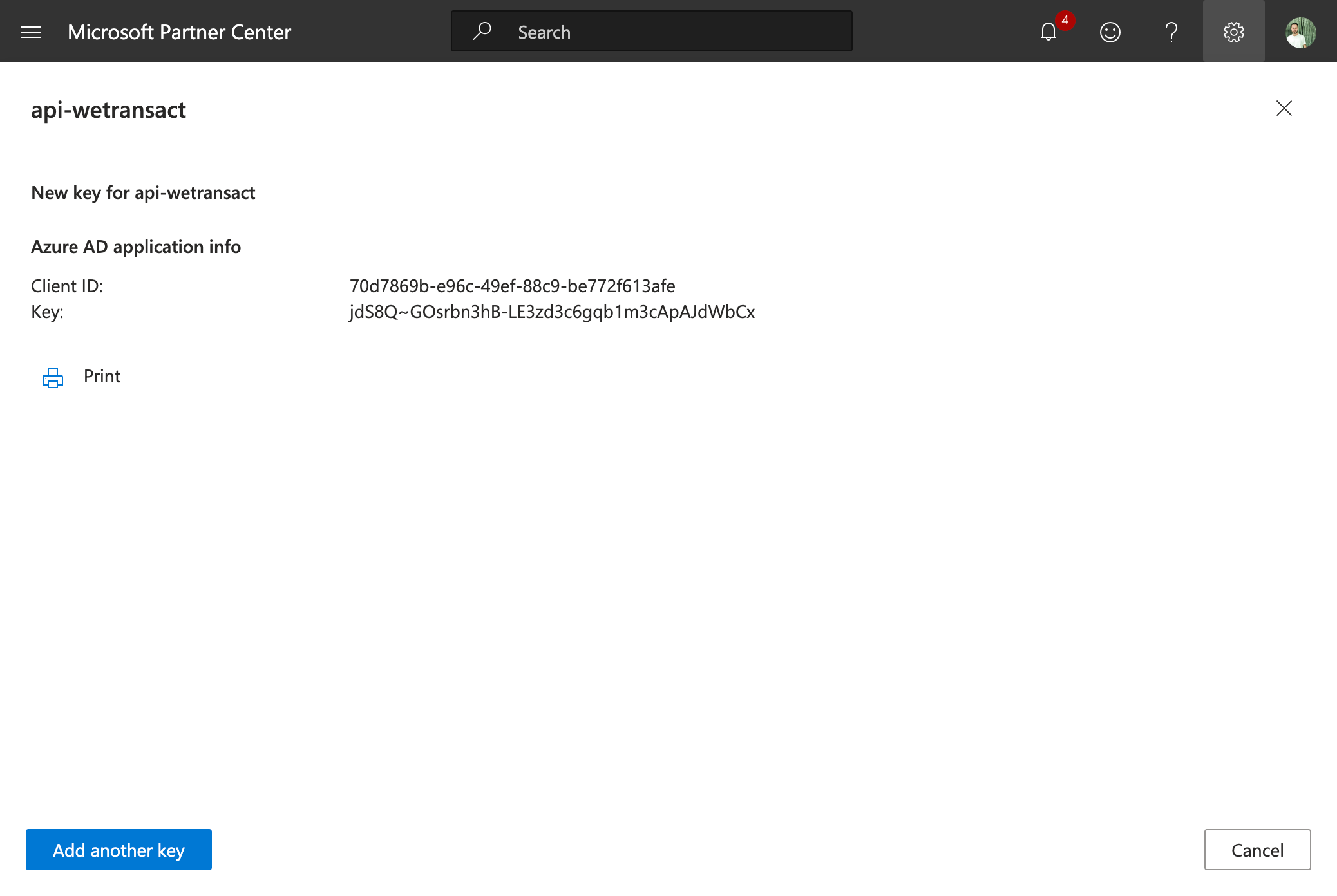Click the Microsoft Partner Center title
1337x896 pixels.
[179, 32]
